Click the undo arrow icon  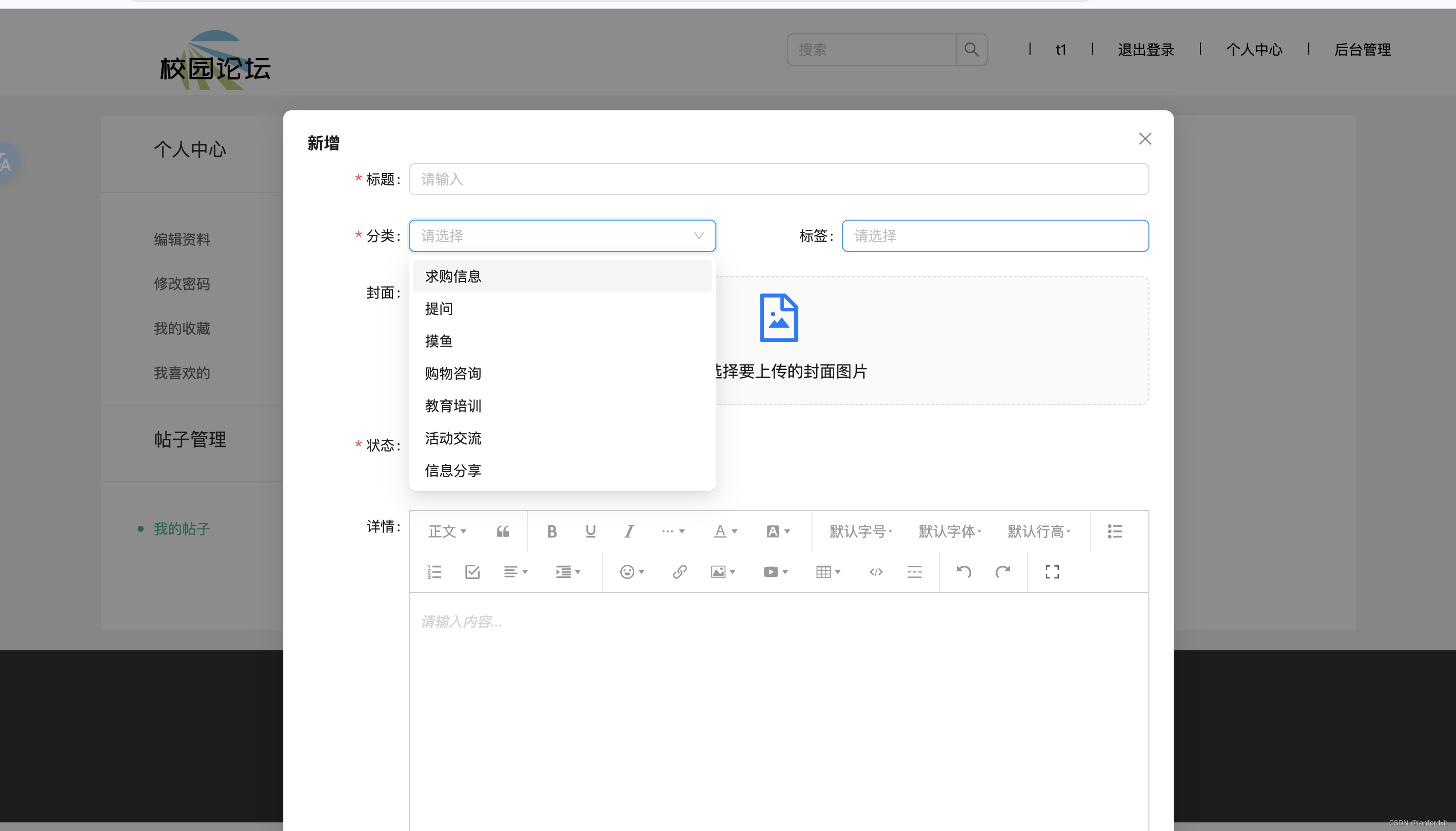coord(964,572)
